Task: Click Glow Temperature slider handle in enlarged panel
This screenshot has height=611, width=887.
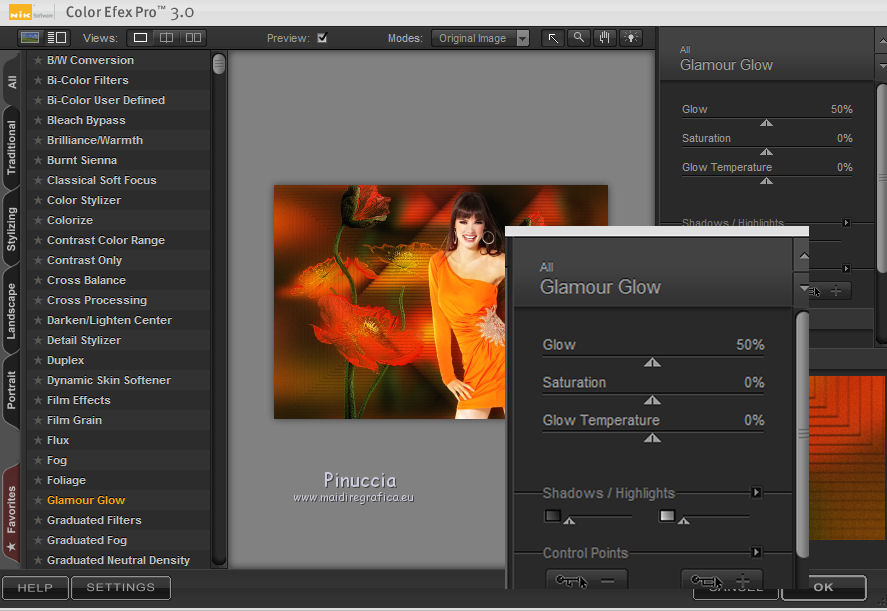Action: point(652,438)
